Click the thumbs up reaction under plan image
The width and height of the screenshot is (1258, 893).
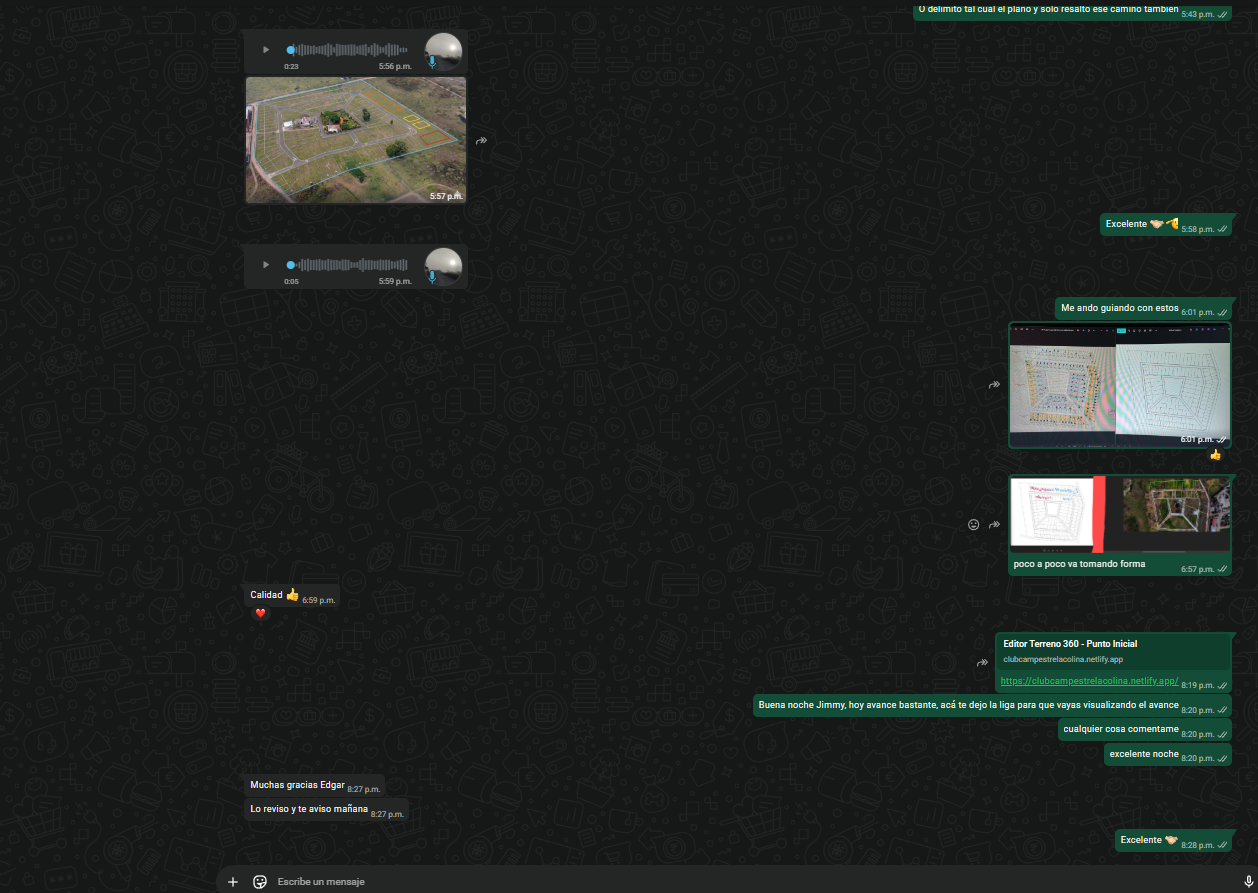[x=1215, y=455]
